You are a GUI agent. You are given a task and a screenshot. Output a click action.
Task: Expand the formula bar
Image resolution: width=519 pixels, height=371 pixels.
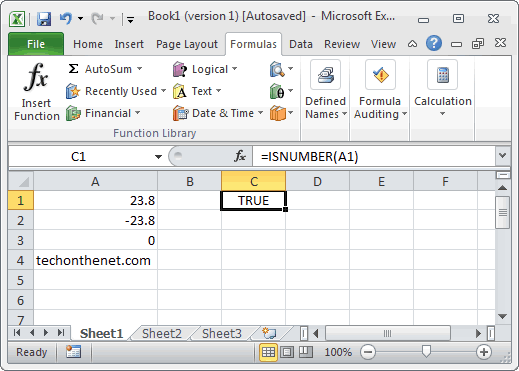point(502,156)
